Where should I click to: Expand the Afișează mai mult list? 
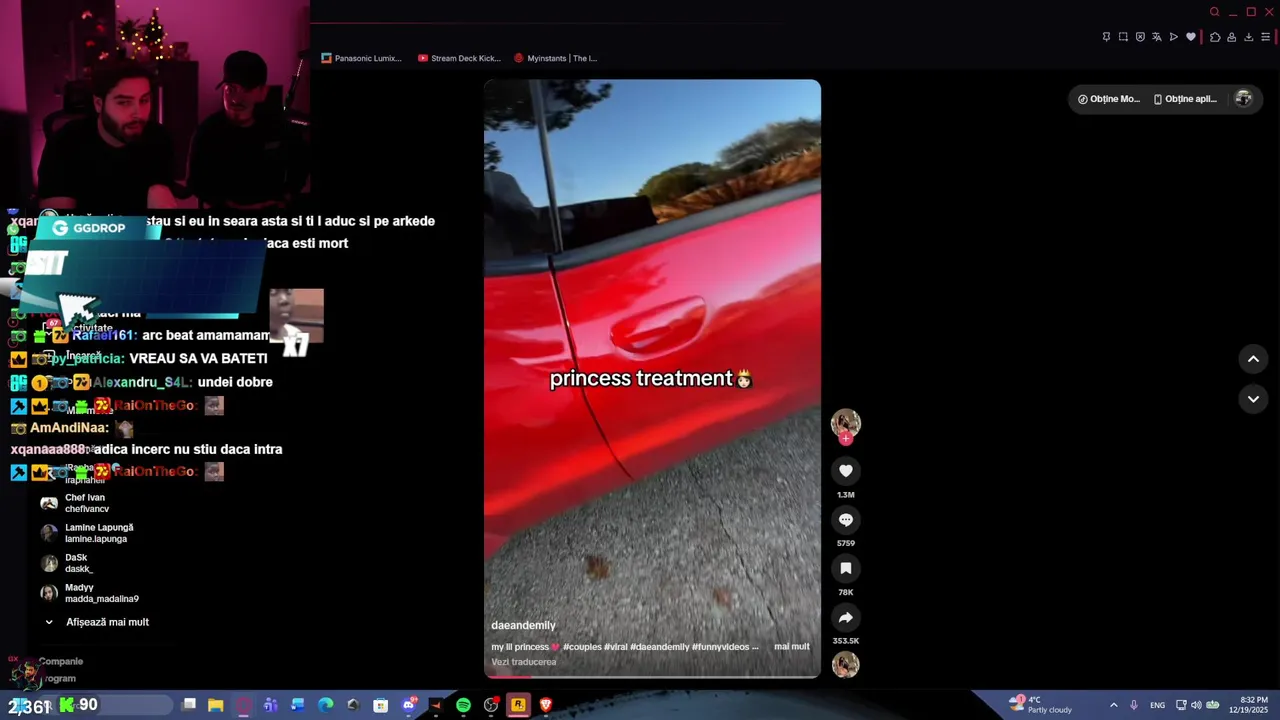(97, 622)
